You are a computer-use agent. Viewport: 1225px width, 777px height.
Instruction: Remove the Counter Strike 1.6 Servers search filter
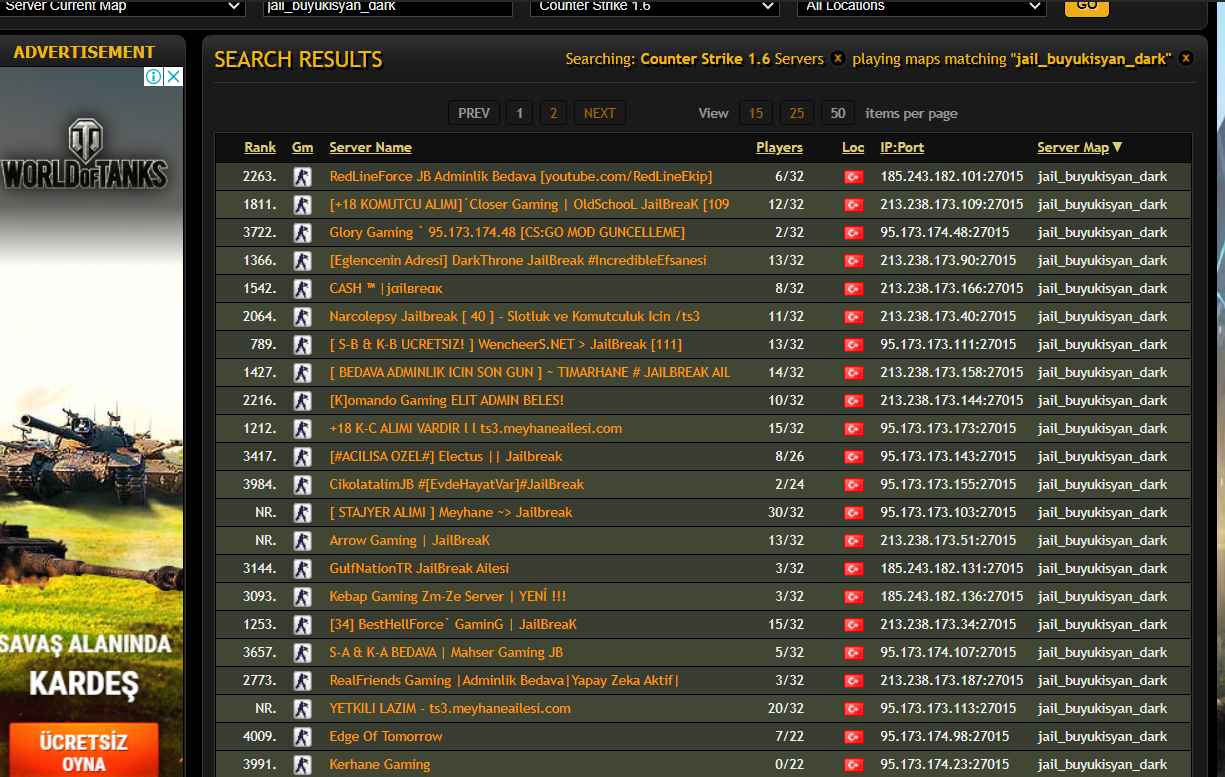(x=838, y=59)
